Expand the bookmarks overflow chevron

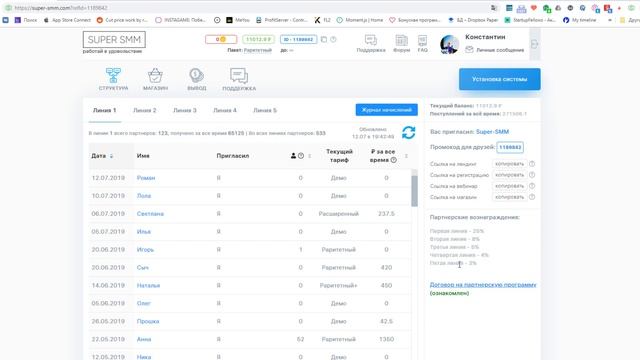(610, 20)
